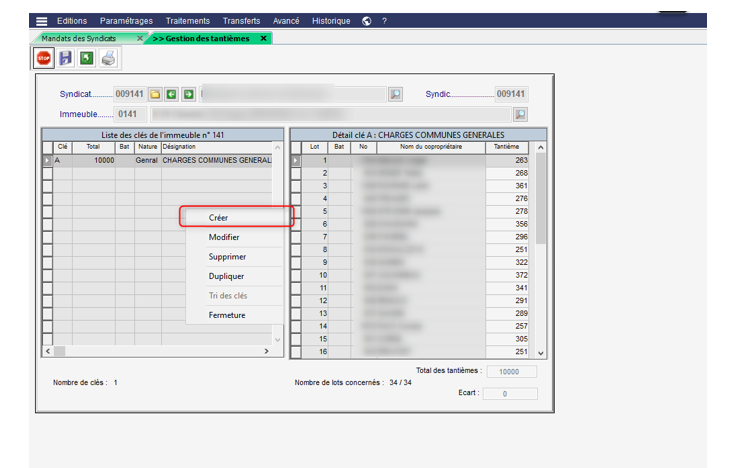Open the Paramétrages menu
Viewport: 730px width, 468px height.
pos(127,21)
